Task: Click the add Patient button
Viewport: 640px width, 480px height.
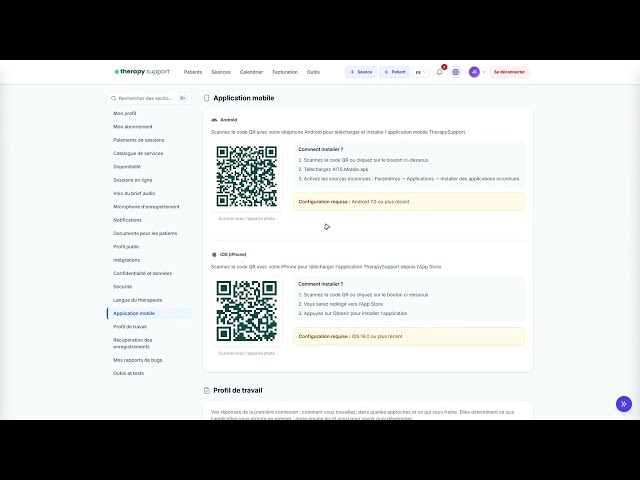Action: pos(394,72)
